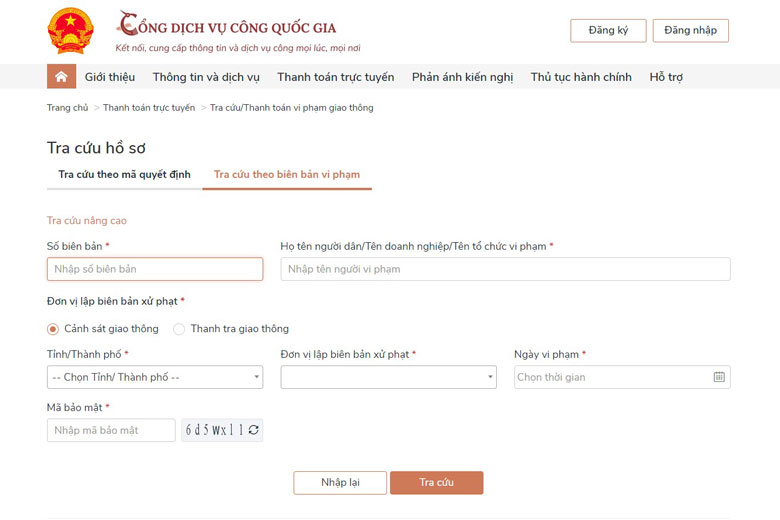Switch to Tra cứu theo biên bản vi phạm tab
The width and height of the screenshot is (780, 520).
(287, 175)
